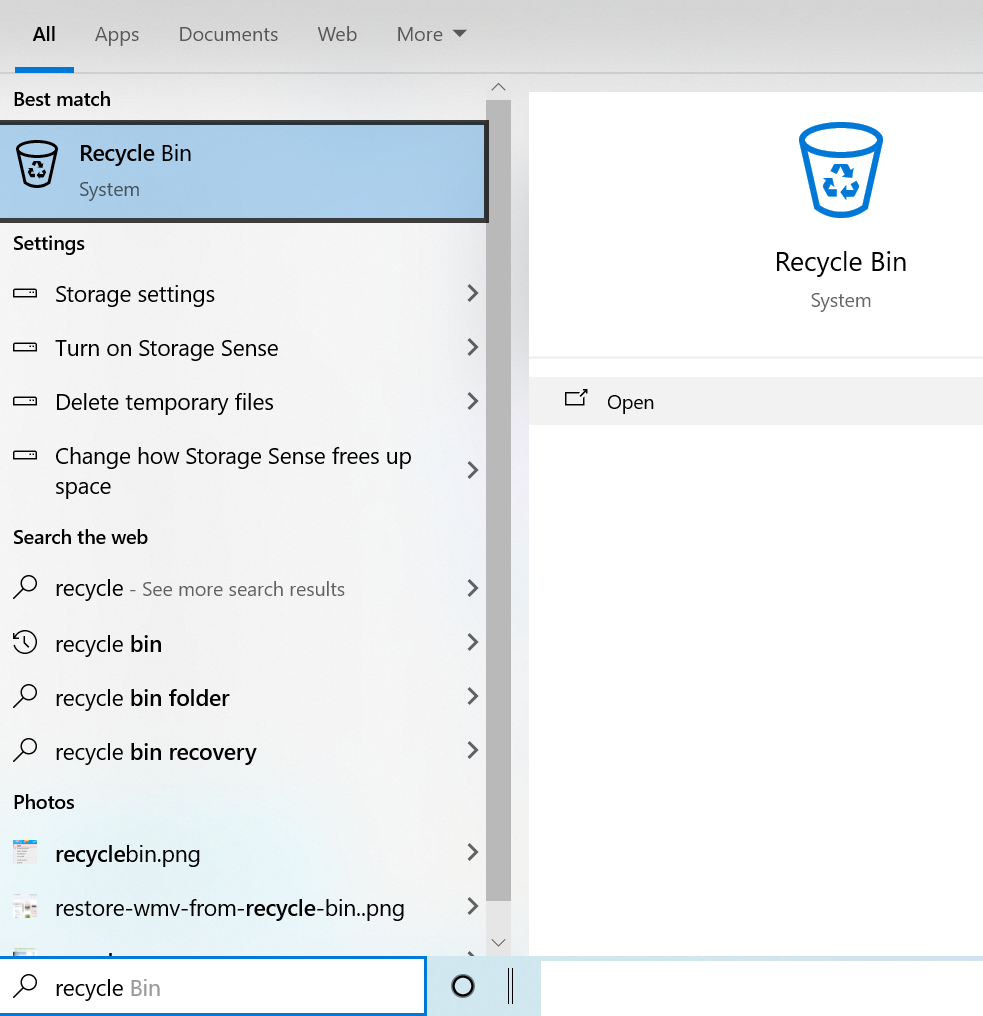This screenshot has height=1016, width=983.
Task: Select the 'recycle bin' web suggestion
Action: click(243, 643)
